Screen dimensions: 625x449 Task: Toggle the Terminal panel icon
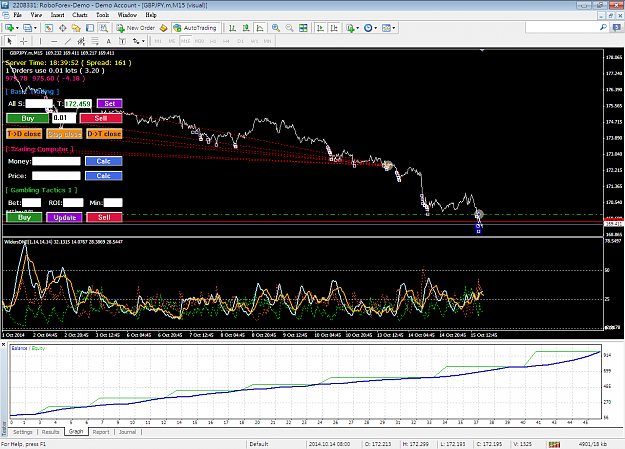coord(90,28)
